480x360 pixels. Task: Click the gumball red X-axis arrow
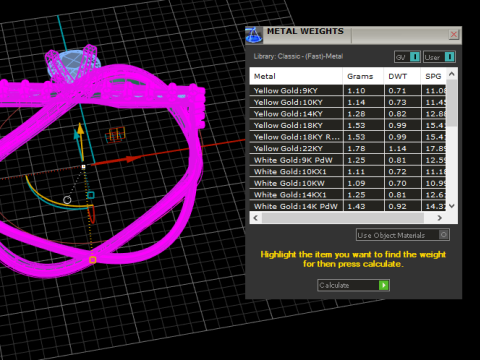[133, 159]
